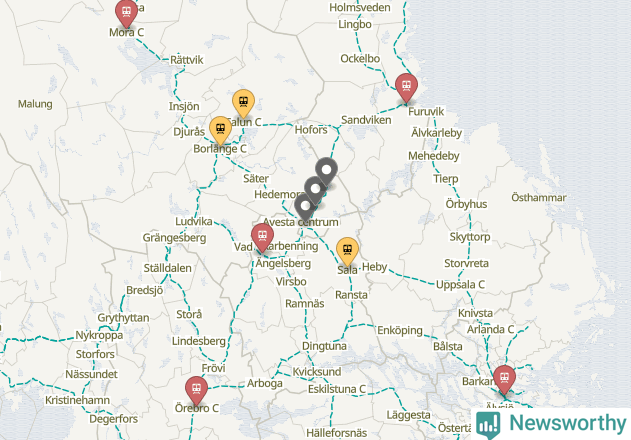Click the Kristinehamn station label
Image resolution: width=631 pixels, height=440 pixels.
(x=77, y=400)
